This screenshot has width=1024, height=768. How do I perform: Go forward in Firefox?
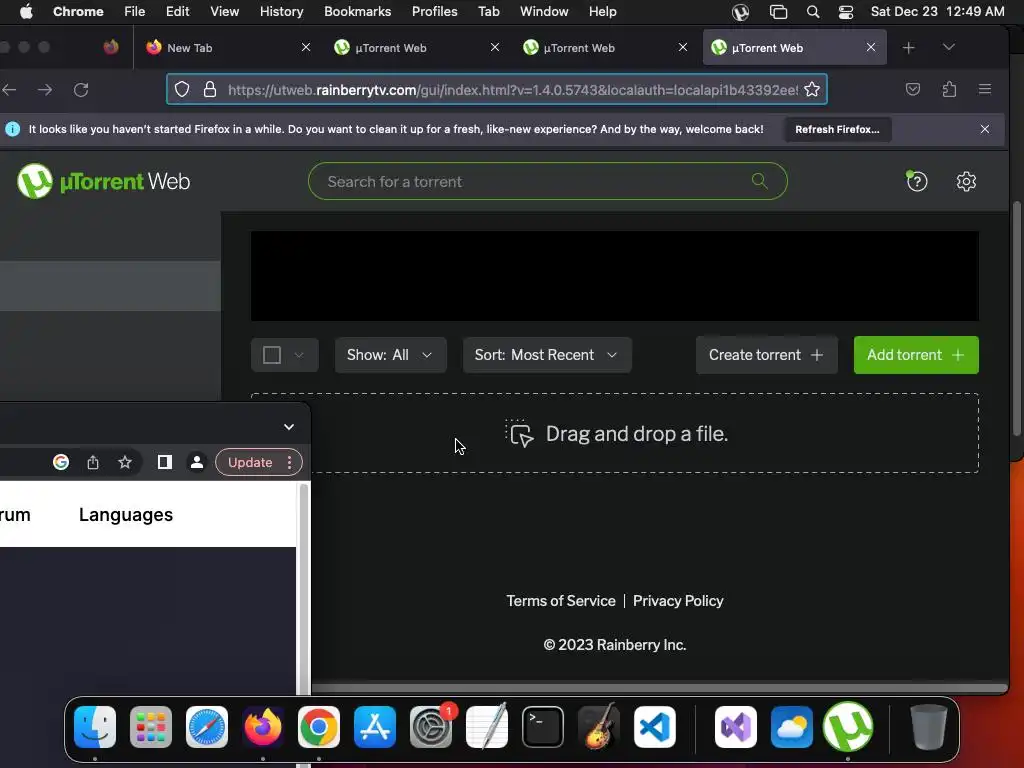pos(45,89)
